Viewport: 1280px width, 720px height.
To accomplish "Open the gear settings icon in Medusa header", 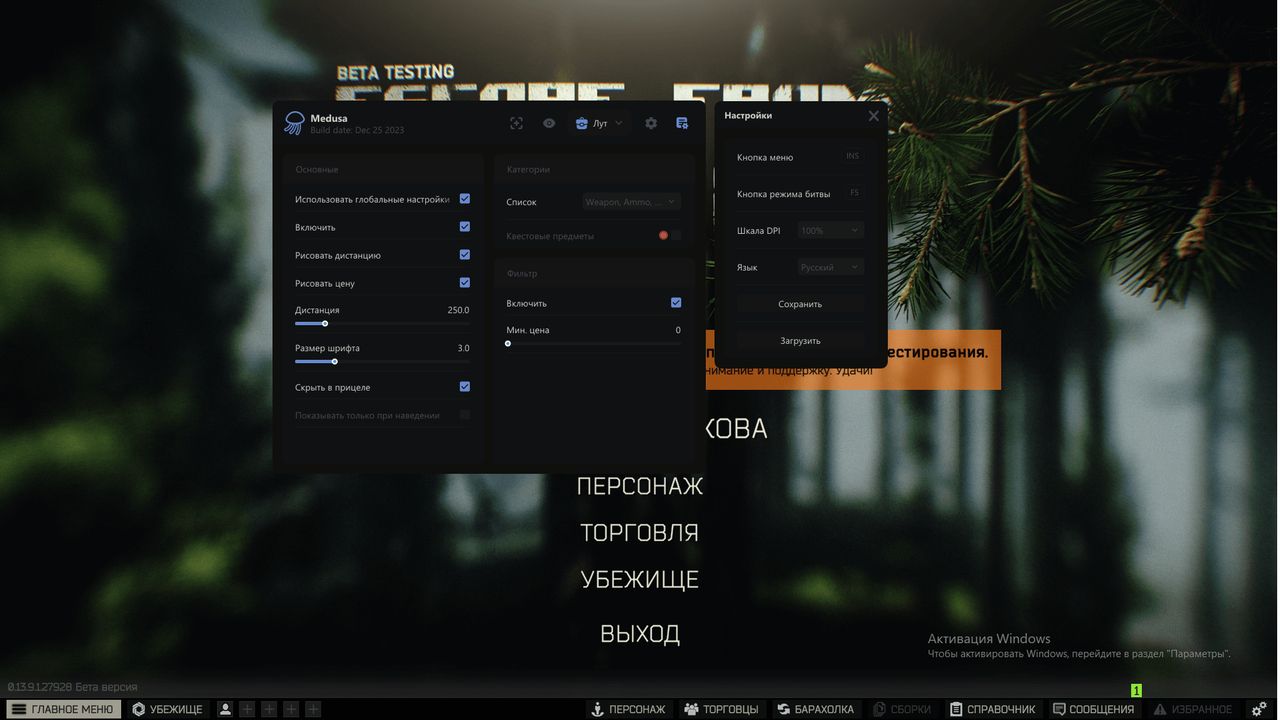I will click(651, 123).
